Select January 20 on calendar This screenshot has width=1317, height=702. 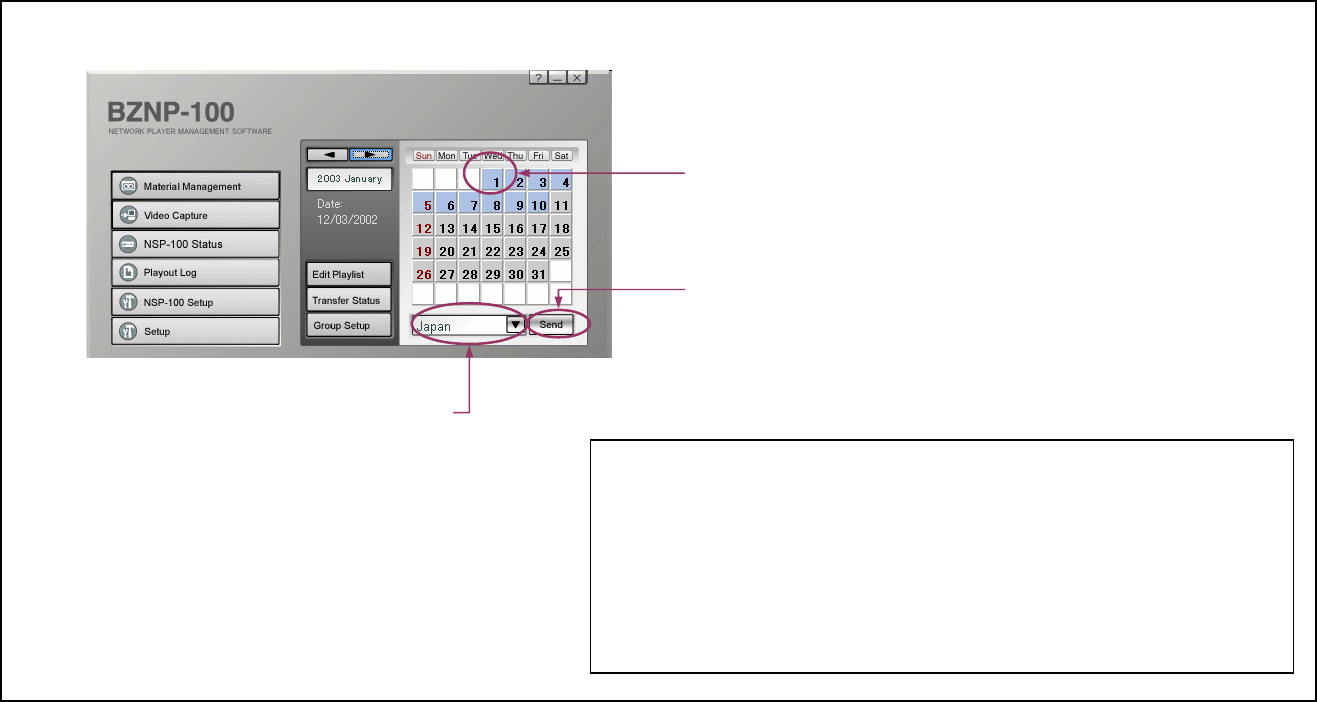(447, 248)
